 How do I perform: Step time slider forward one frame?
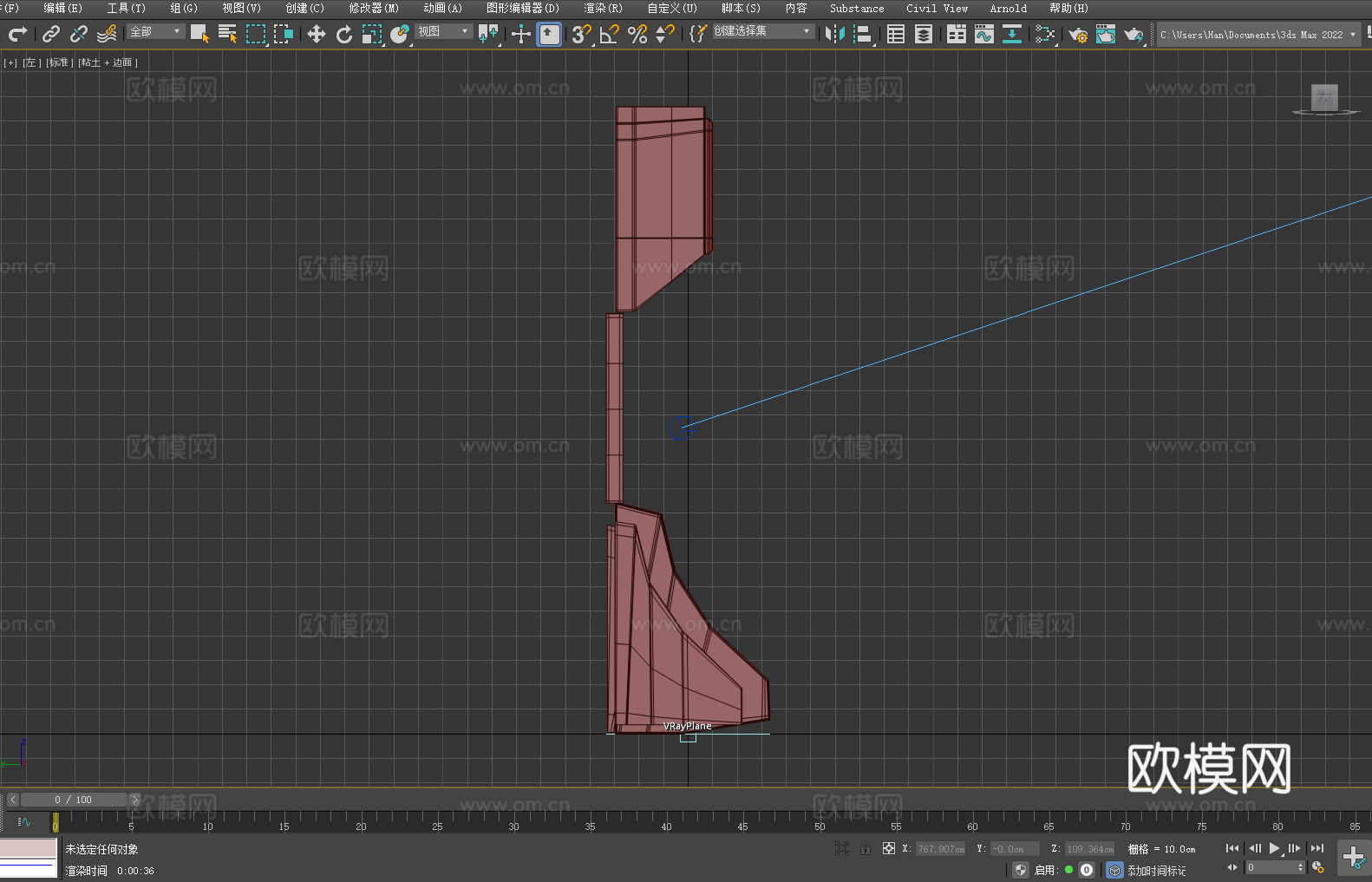pyautogui.click(x=134, y=800)
